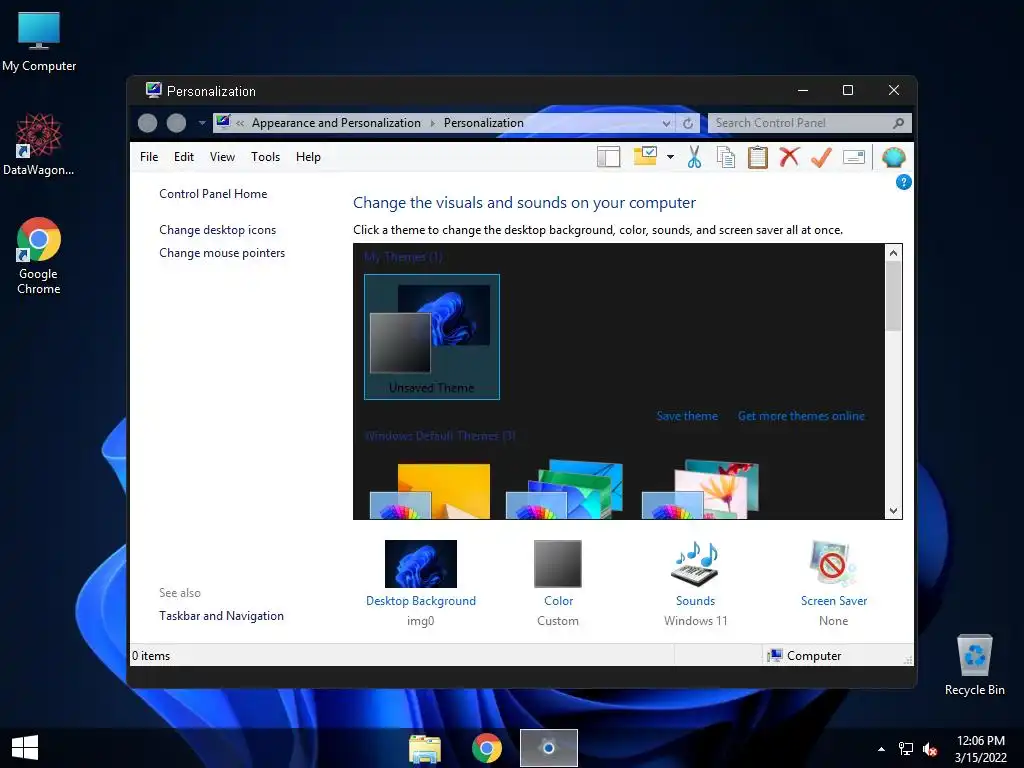Screen dimensions: 1024x768
Task: Click the Back navigation button
Action: coord(148,123)
